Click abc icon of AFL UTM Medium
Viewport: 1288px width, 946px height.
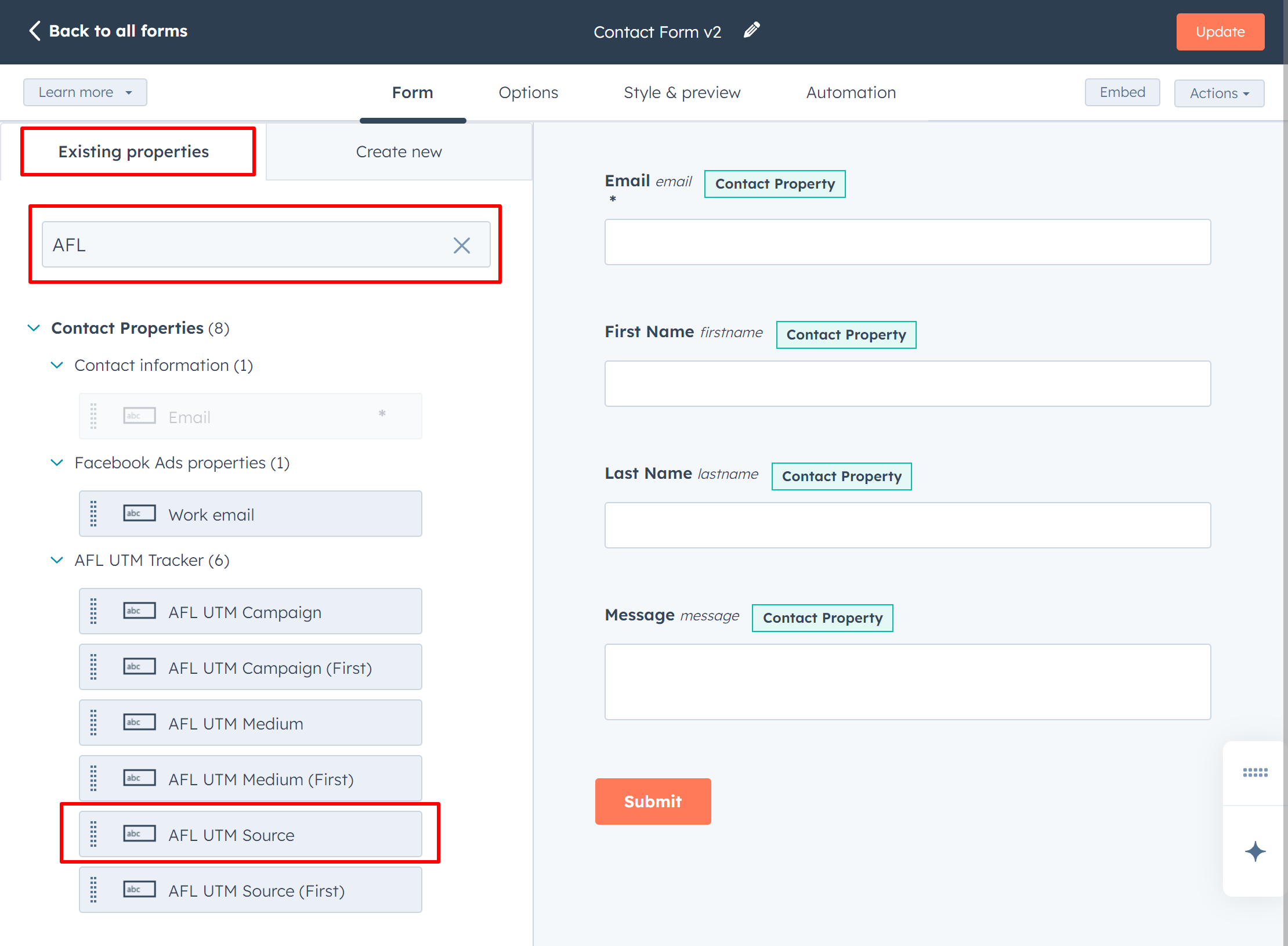click(x=139, y=723)
